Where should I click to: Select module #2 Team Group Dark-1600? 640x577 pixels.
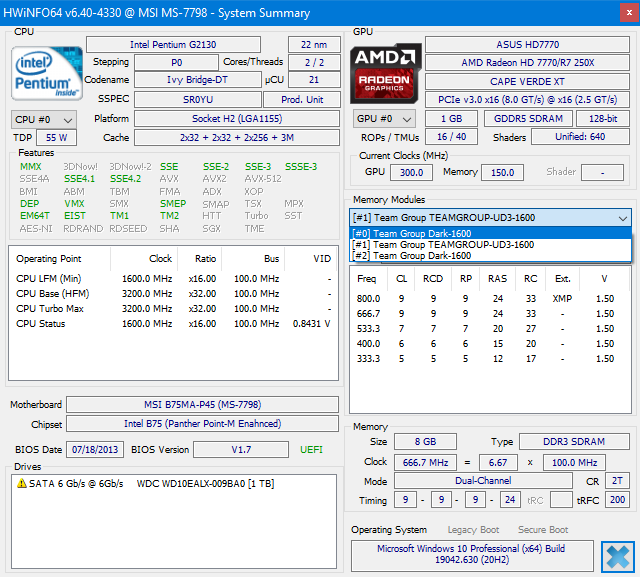tap(491, 255)
